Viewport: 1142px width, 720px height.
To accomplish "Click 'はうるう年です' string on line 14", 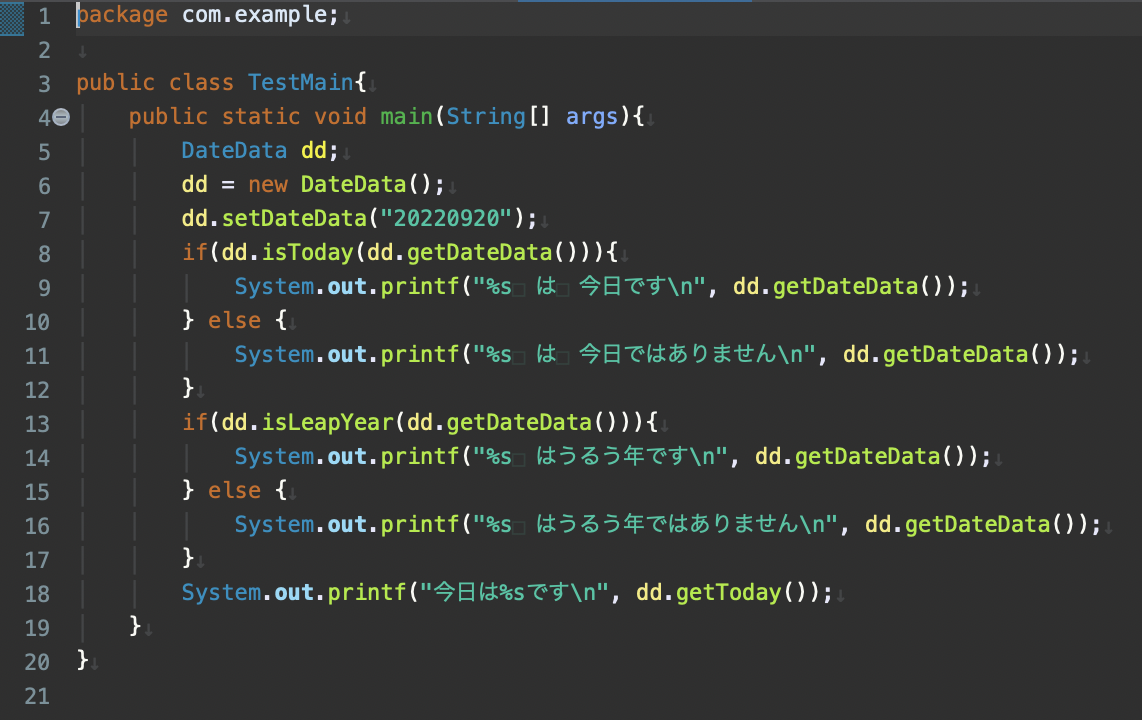I will (x=613, y=456).
